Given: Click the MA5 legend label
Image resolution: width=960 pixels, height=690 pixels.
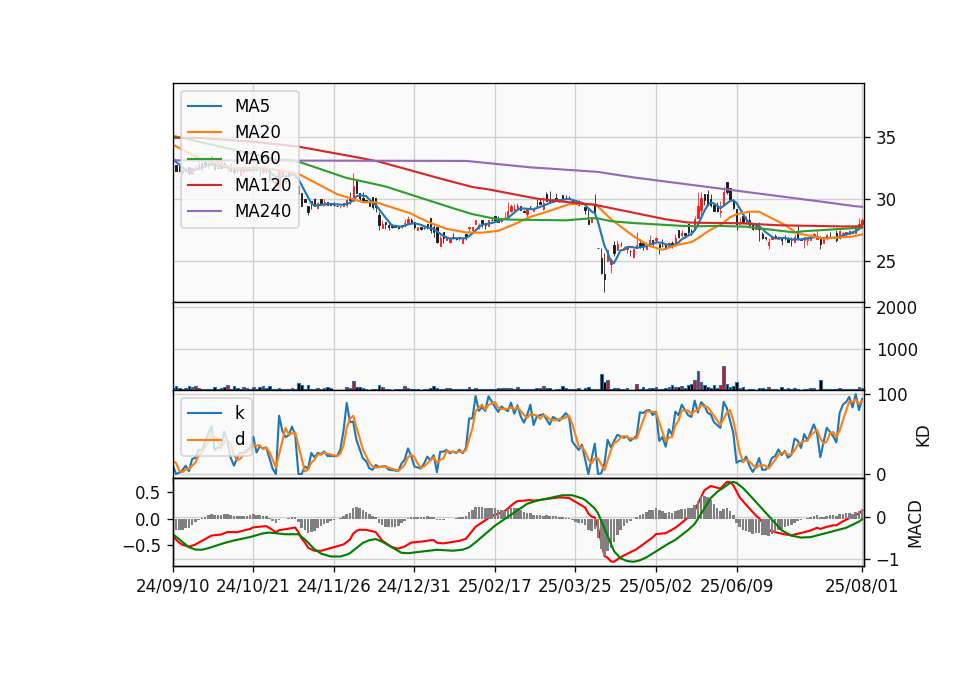Looking at the screenshot, I should [x=252, y=106].
